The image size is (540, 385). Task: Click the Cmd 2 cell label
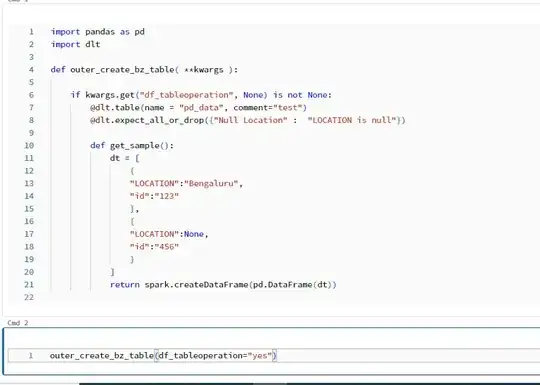(18, 323)
